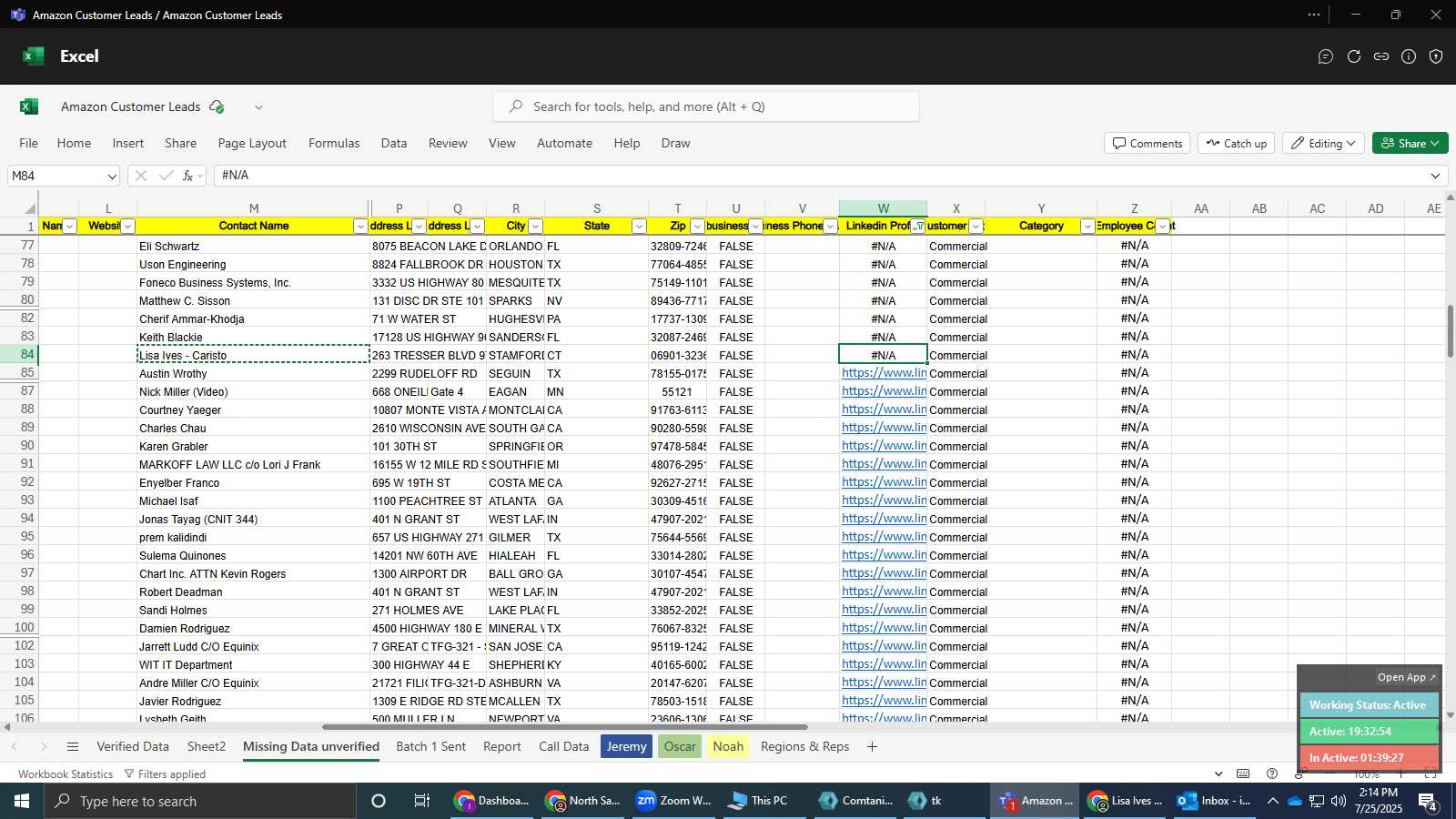Open the document title dropdown chevron
The height and width of the screenshot is (819, 1456).
click(x=258, y=107)
